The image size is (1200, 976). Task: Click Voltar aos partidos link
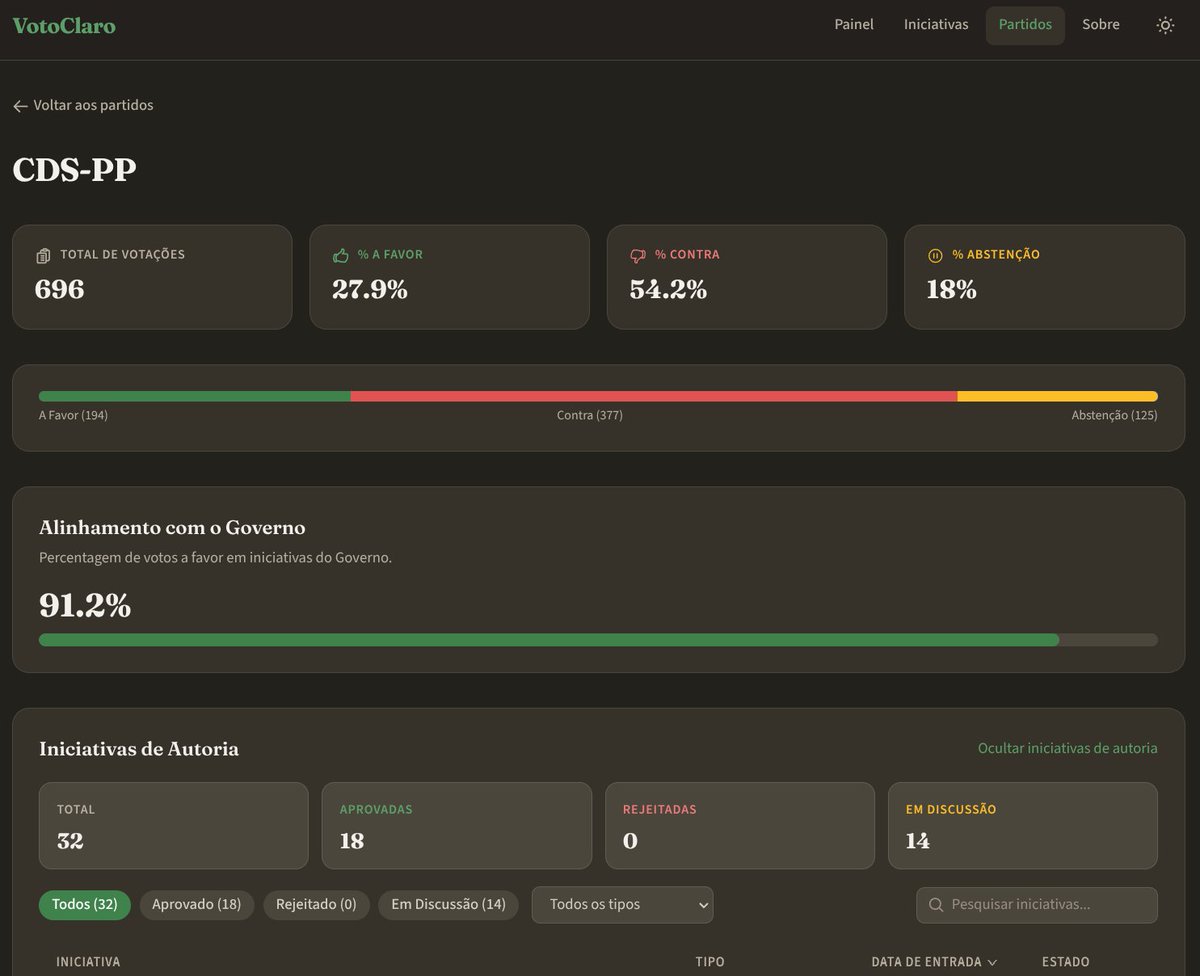click(83, 105)
